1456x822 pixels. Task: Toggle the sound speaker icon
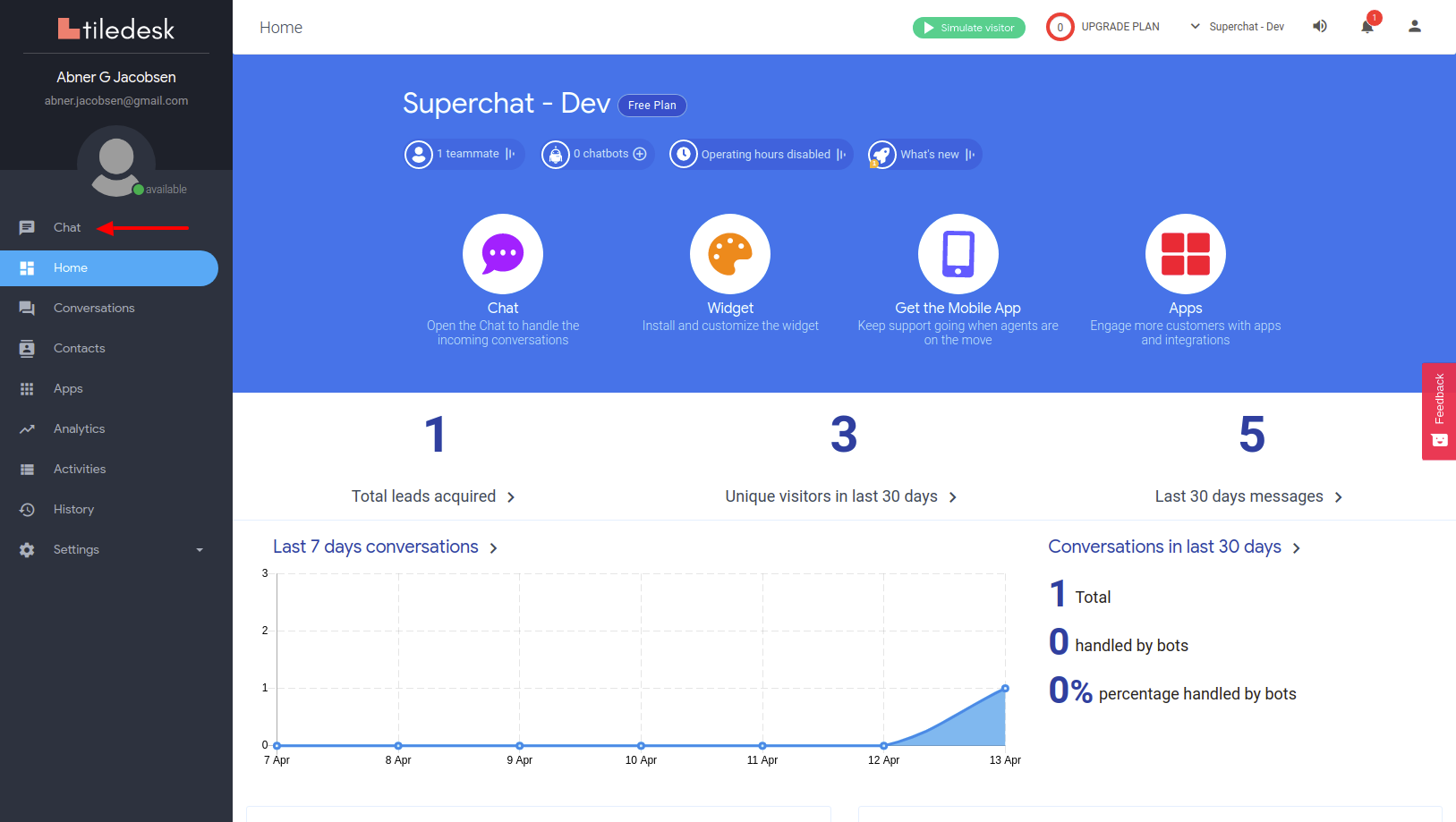coord(1320,27)
